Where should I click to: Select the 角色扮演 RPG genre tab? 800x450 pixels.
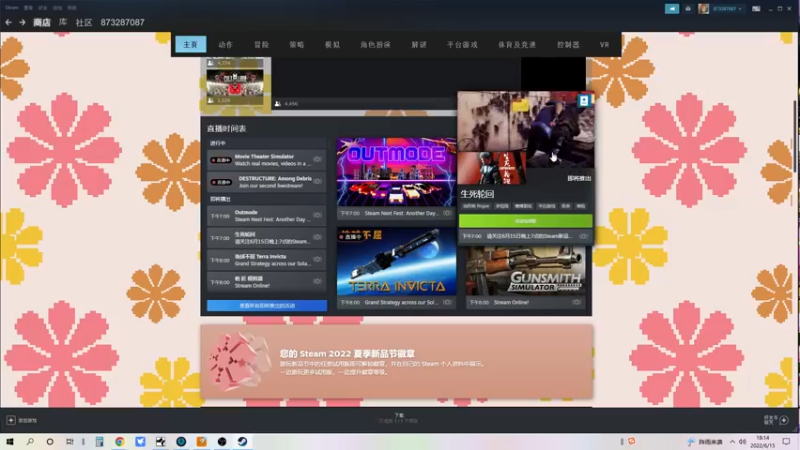pos(376,44)
